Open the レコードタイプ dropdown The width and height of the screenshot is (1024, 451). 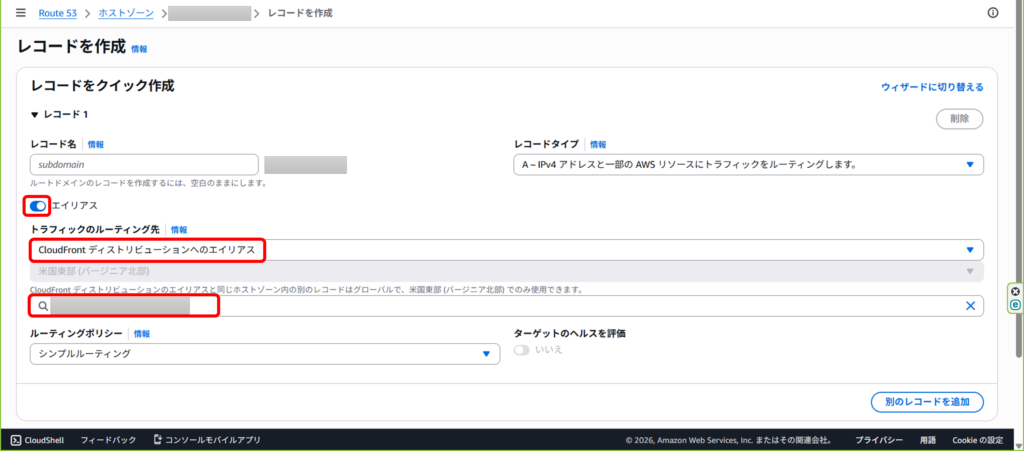coord(748,165)
